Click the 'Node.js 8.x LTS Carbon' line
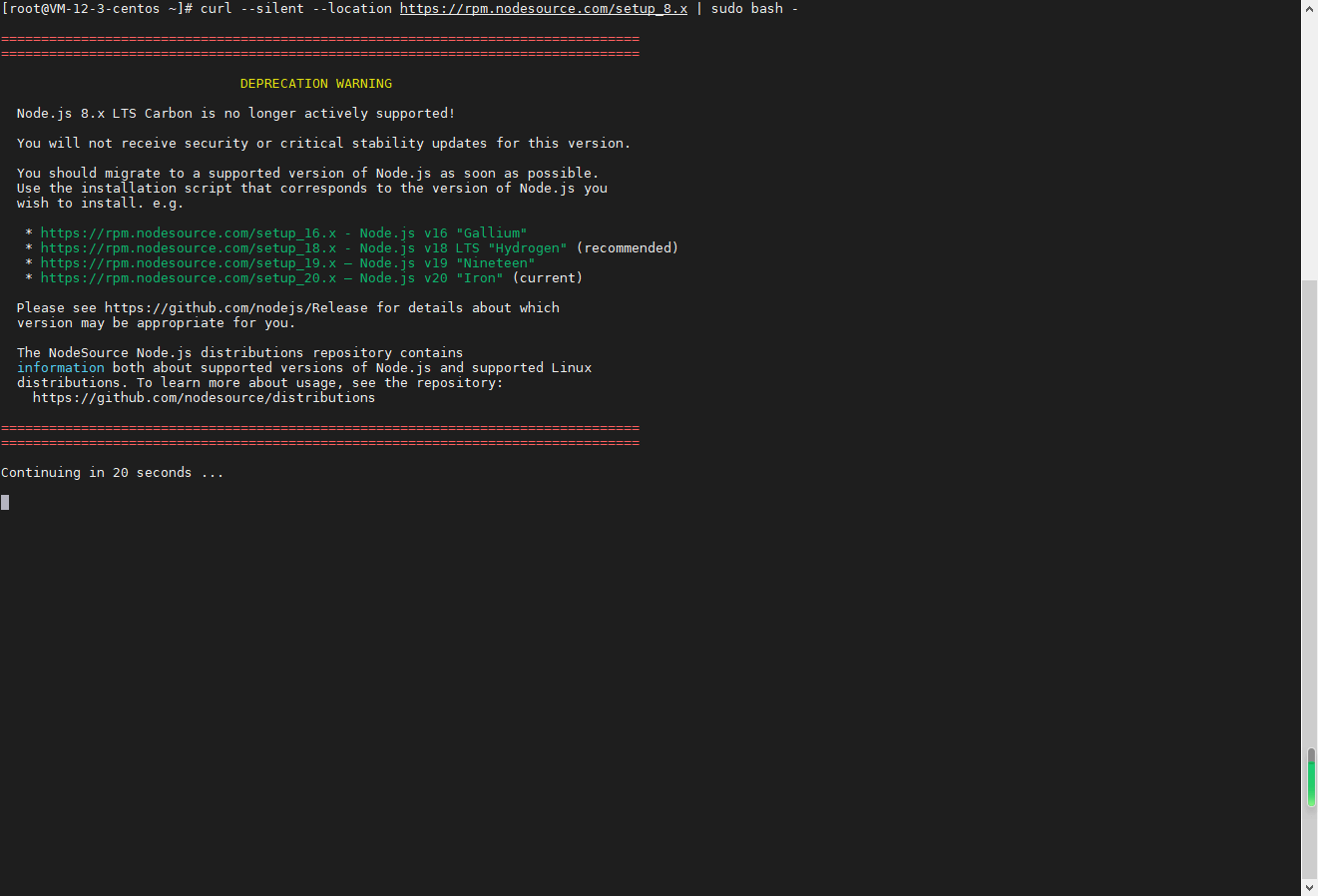Screen dimensions: 1318x896 235,113
